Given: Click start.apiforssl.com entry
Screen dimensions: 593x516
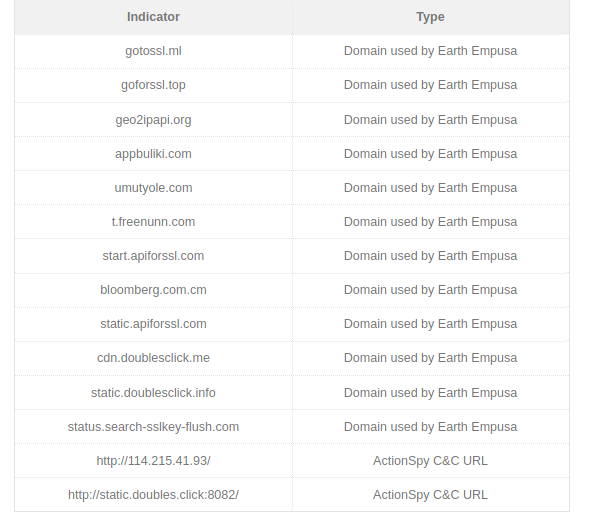Looking at the screenshot, I should click(153, 256).
